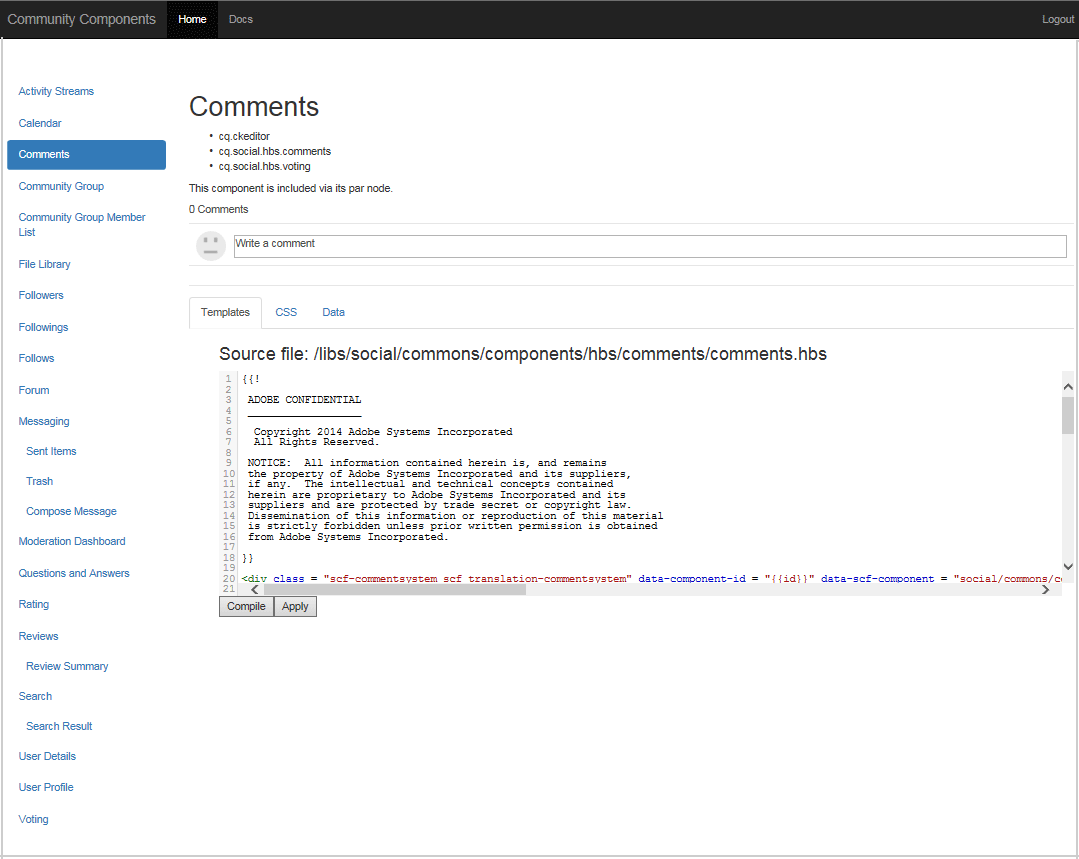Viewport: 1079px width, 859px height.
Task: Open File Library in the sidebar
Action: click(44, 264)
